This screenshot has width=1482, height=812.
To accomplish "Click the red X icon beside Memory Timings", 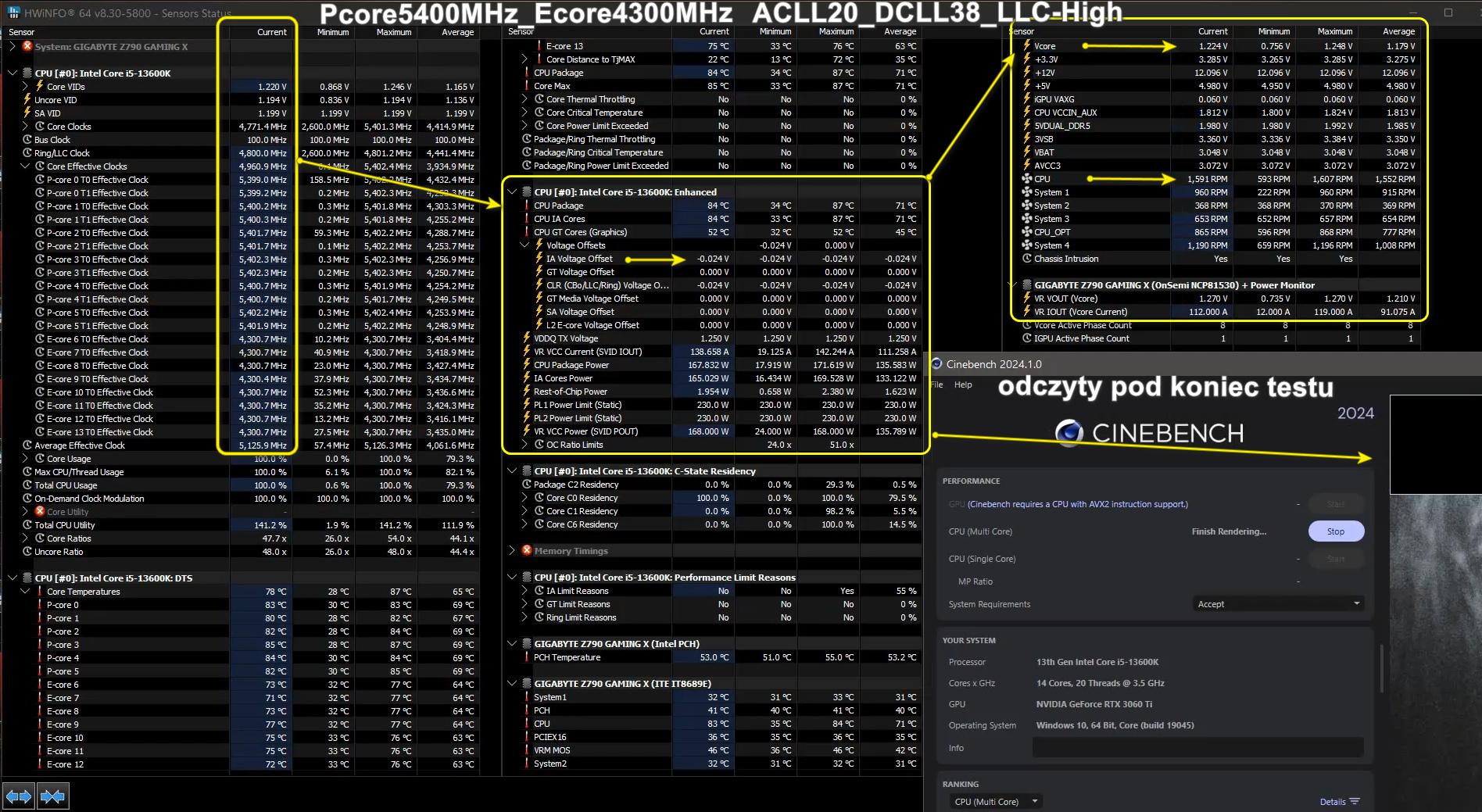I will click(x=527, y=551).
